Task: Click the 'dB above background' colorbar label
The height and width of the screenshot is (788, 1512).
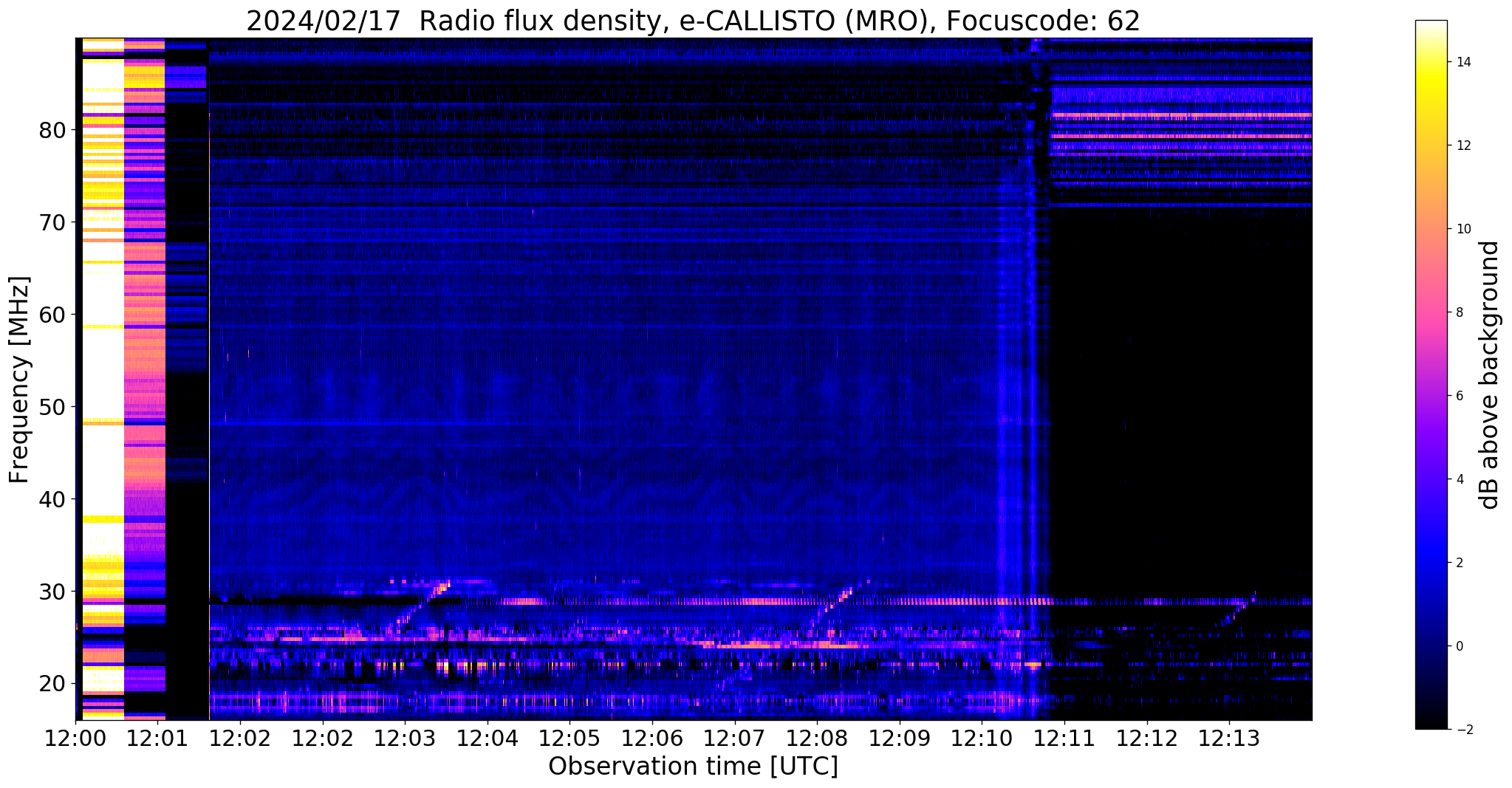Action: [1490, 375]
